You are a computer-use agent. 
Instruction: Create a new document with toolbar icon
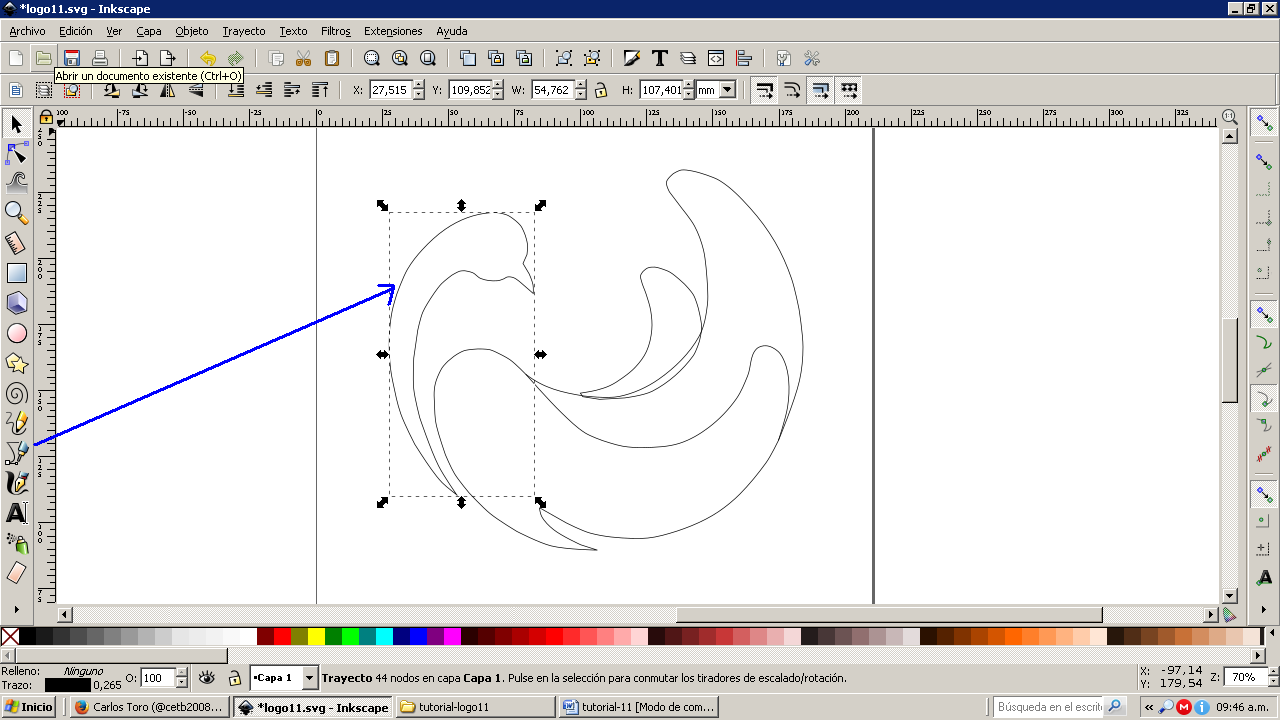tap(15, 58)
